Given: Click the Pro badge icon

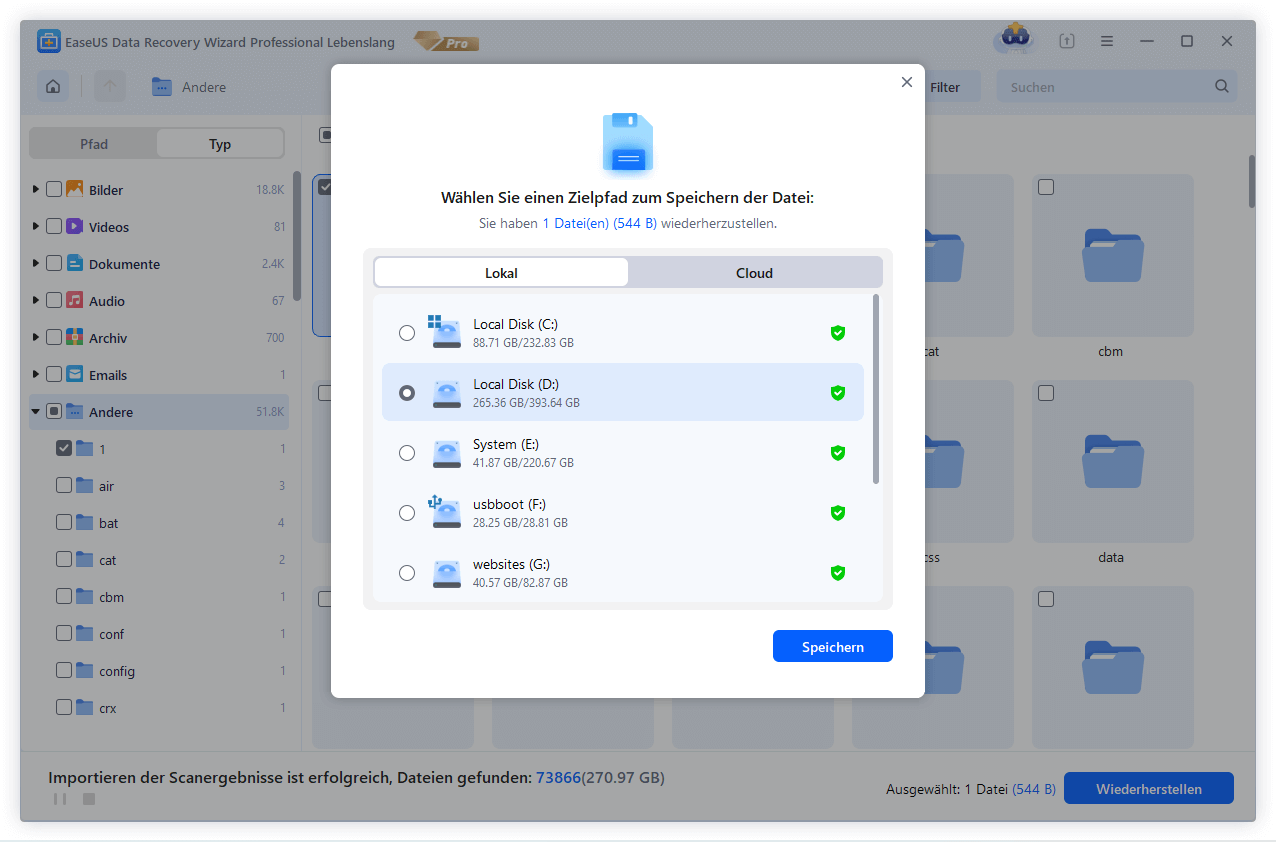Looking at the screenshot, I should [447, 42].
